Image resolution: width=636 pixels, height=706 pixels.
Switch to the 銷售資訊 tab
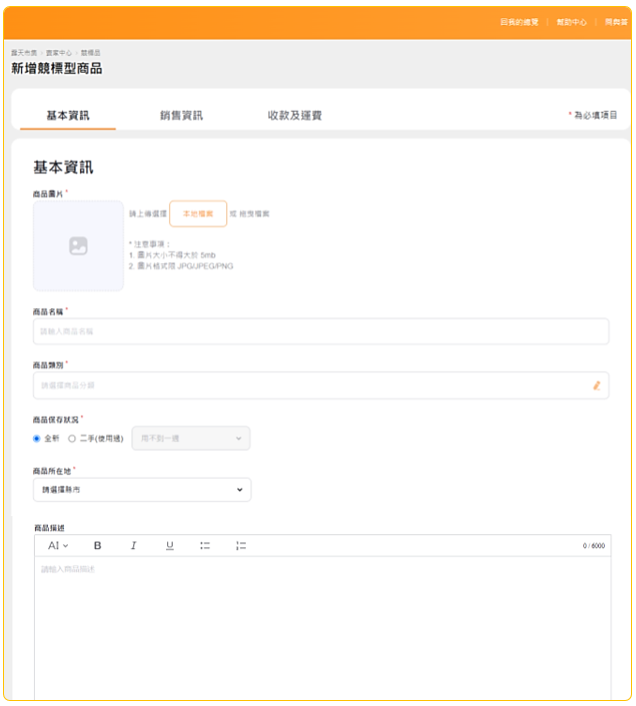(181, 115)
